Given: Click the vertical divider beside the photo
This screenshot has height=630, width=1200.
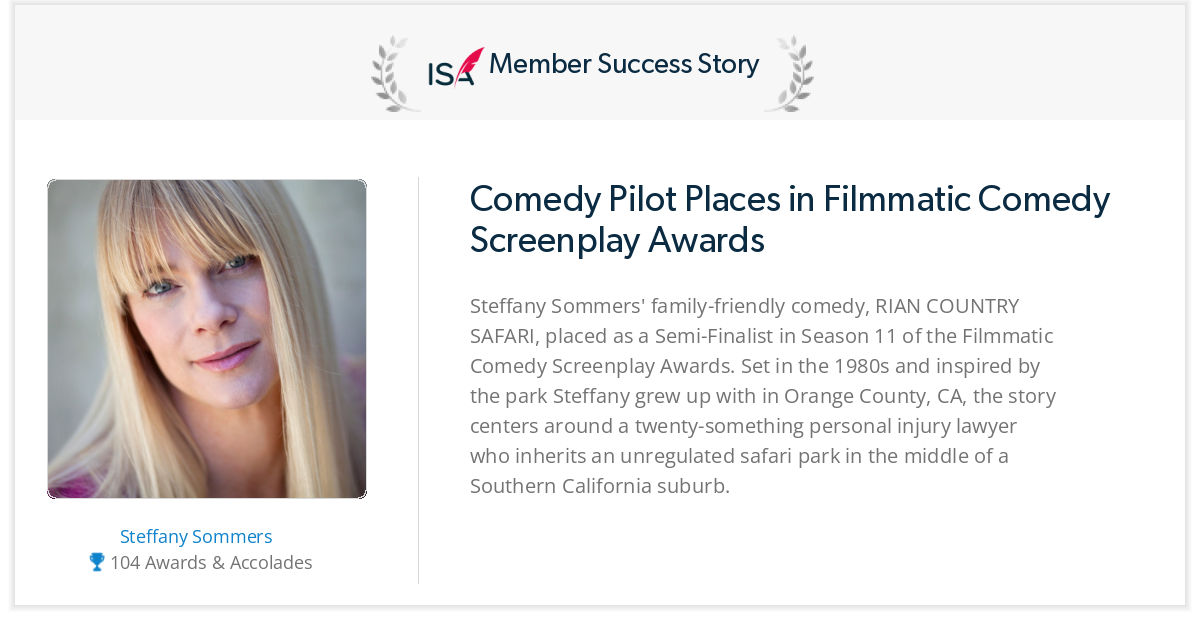Looking at the screenshot, I should pyautogui.click(x=418, y=380).
